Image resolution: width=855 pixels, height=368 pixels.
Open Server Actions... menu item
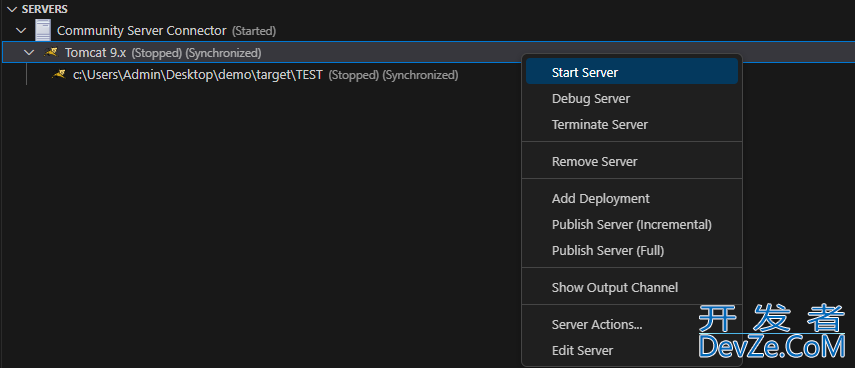click(x=631, y=325)
